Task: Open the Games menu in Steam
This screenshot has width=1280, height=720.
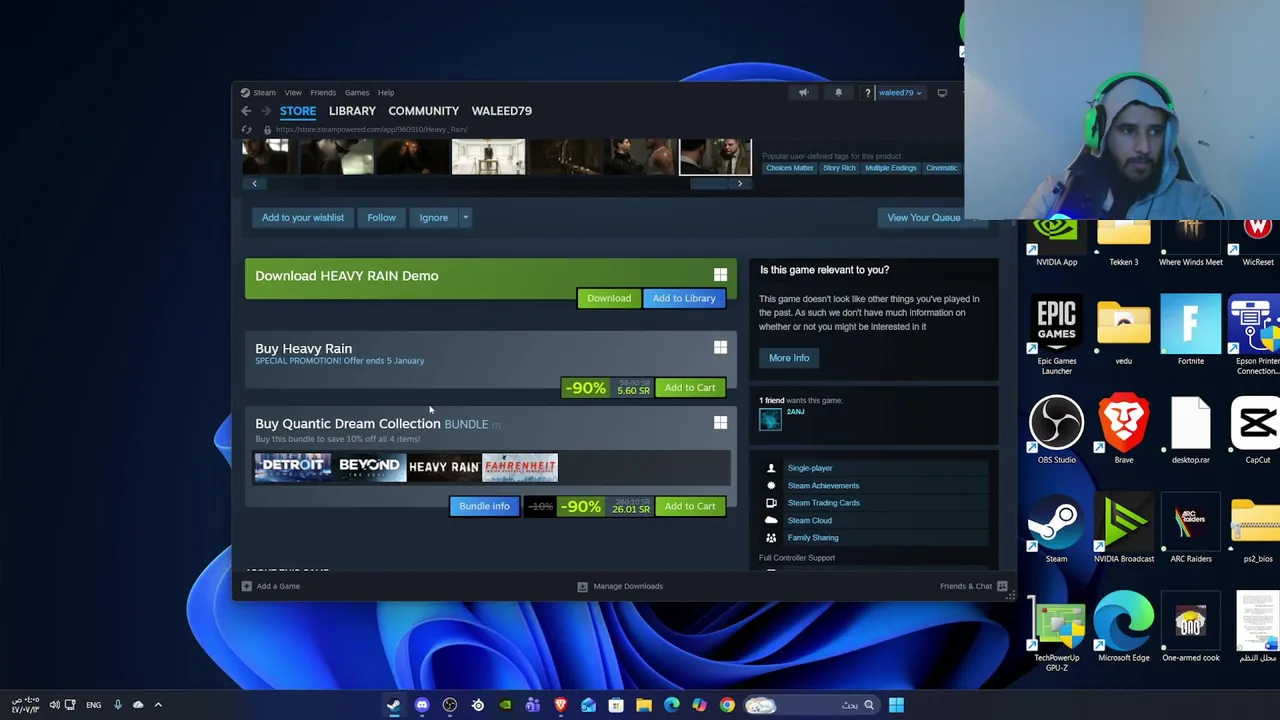Action: (x=357, y=92)
